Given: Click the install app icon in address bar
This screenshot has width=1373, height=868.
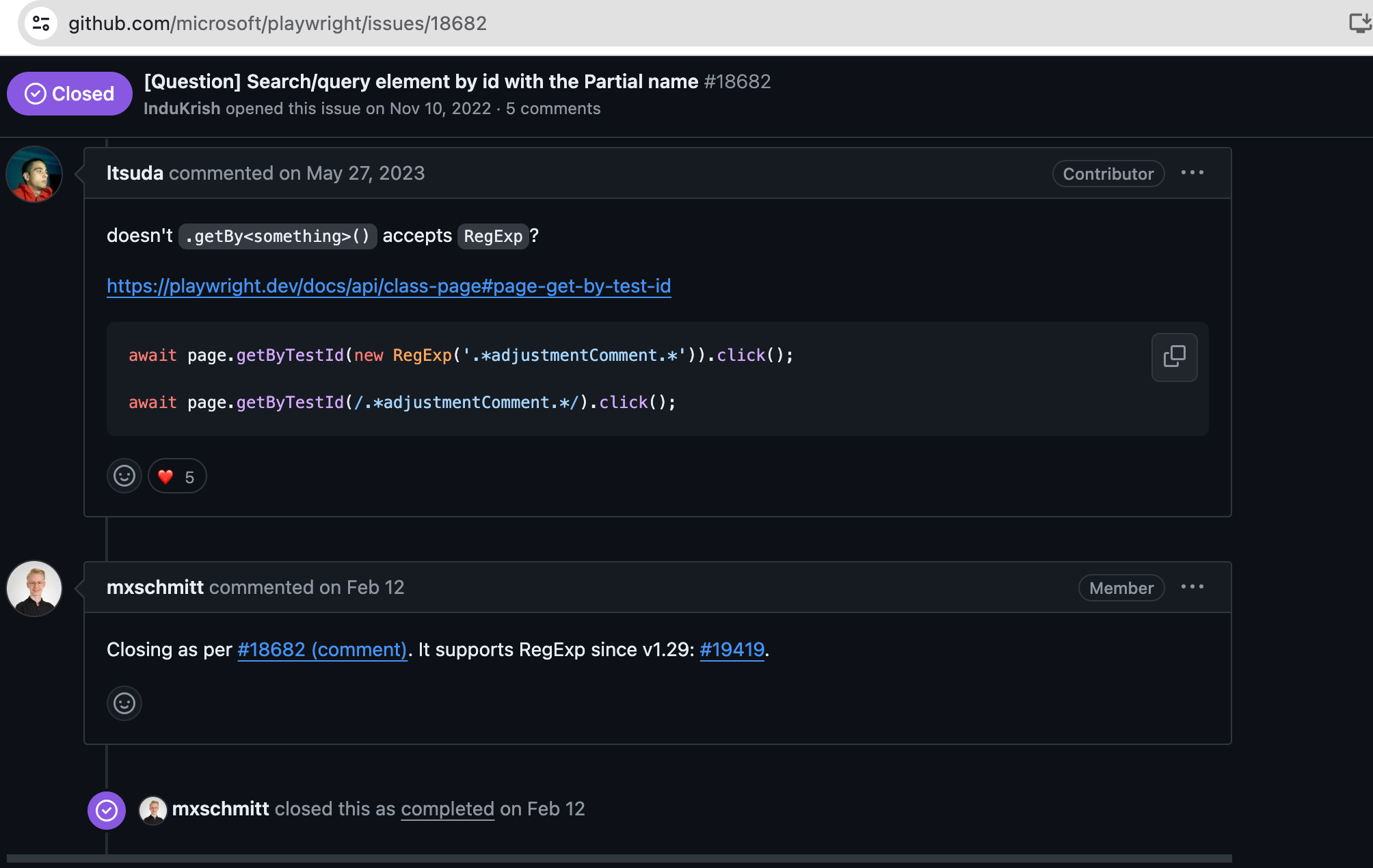Looking at the screenshot, I should pyautogui.click(x=1359, y=23).
